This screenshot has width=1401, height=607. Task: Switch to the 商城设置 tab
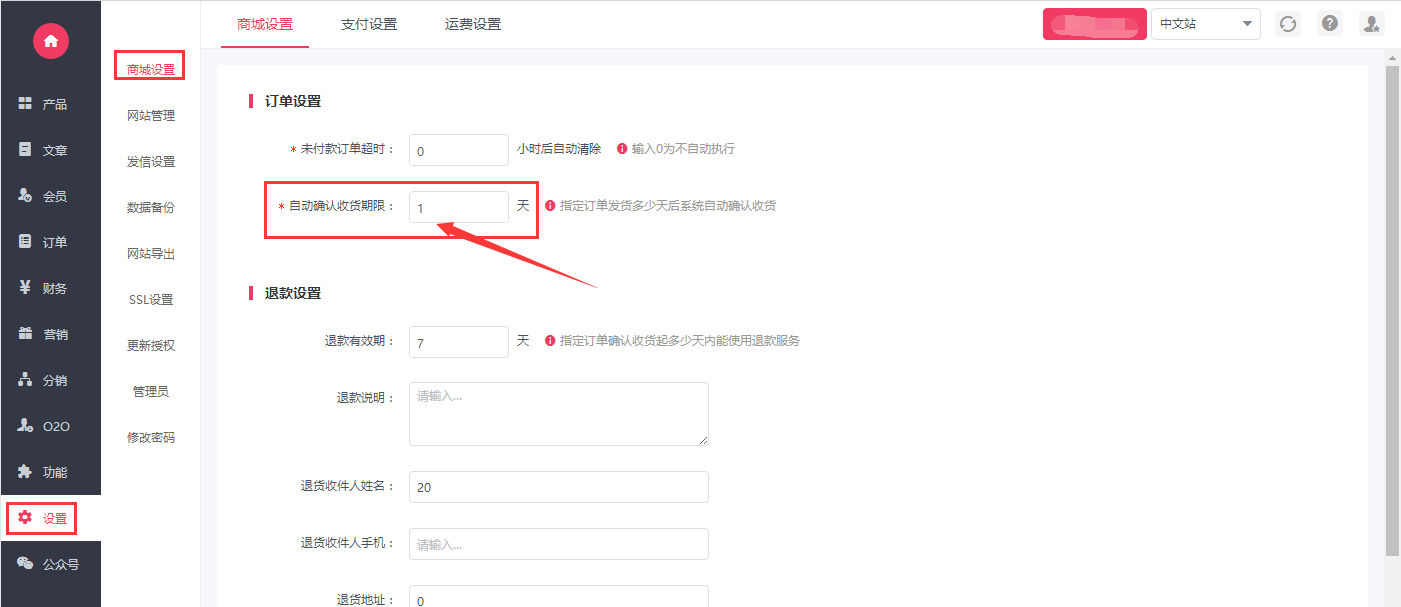(x=265, y=24)
